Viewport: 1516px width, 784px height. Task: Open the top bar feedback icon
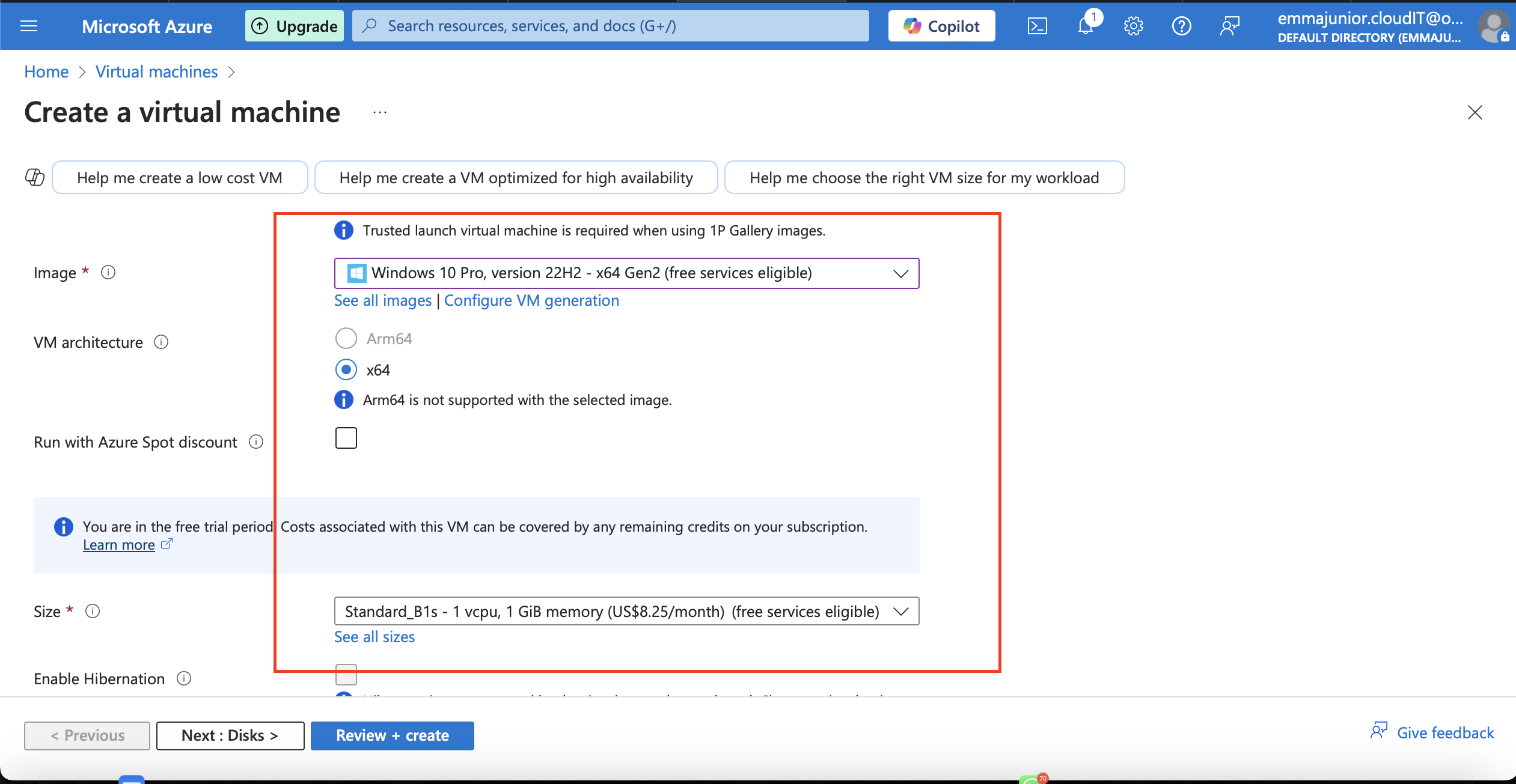pos(1229,26)
